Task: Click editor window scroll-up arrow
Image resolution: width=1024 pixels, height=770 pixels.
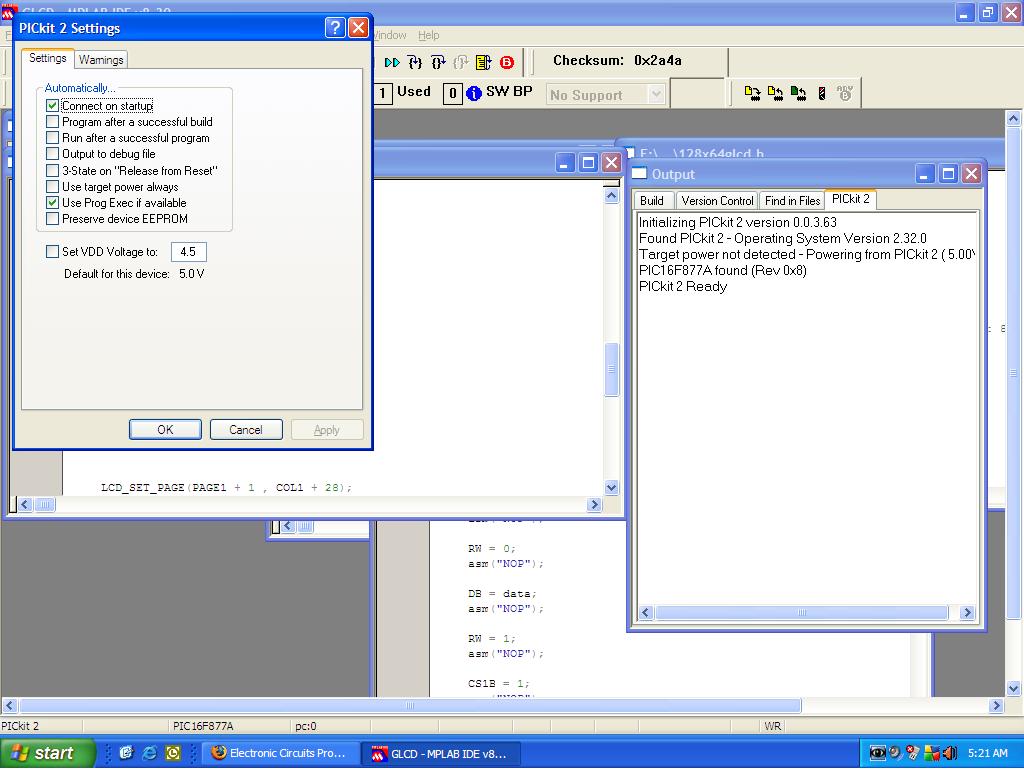Action: 611,196
